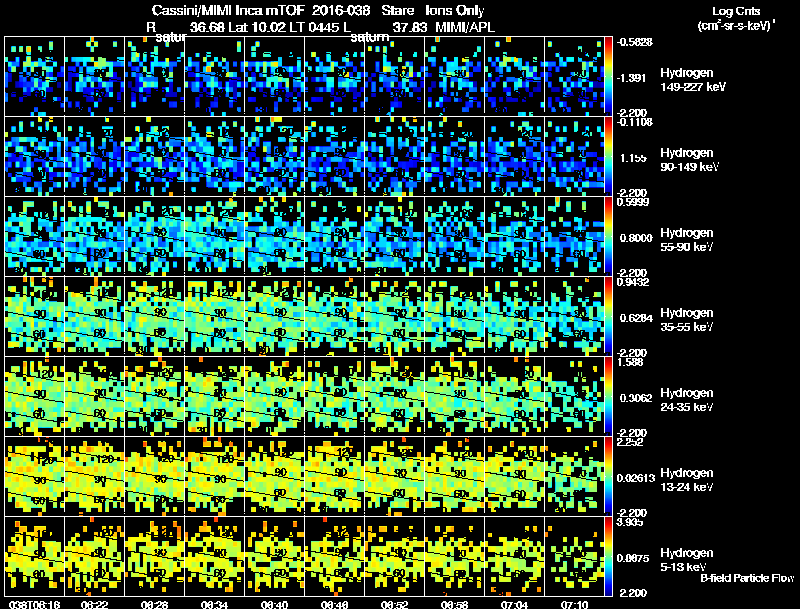Click the 0.9432 color scale value
This screenshot has width=800, height=609.
coord(633,282)
